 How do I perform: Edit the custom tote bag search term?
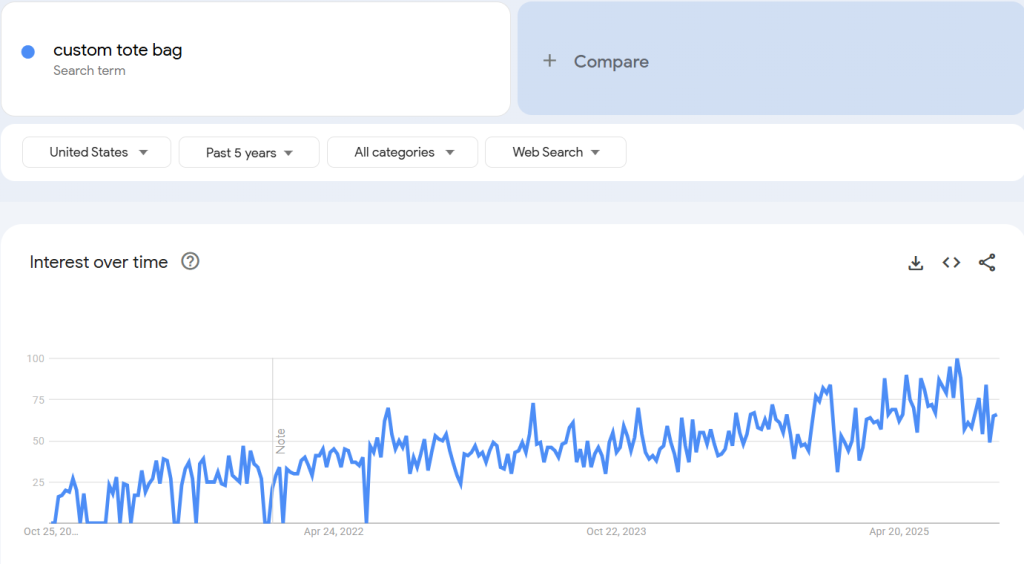(x=118, y=50)
